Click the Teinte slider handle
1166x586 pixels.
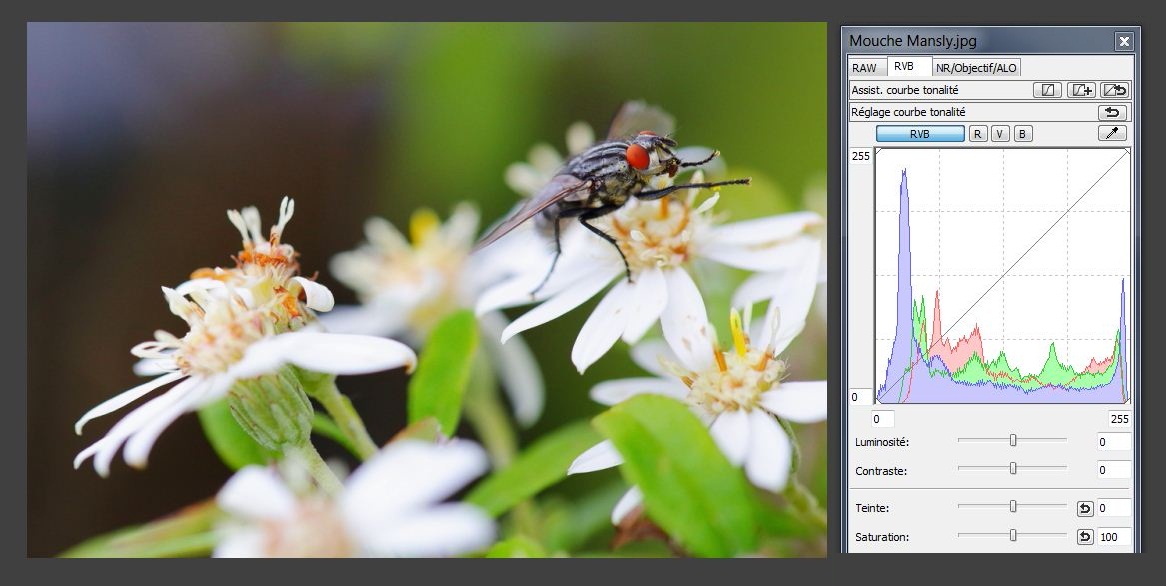pos(1013,506)
